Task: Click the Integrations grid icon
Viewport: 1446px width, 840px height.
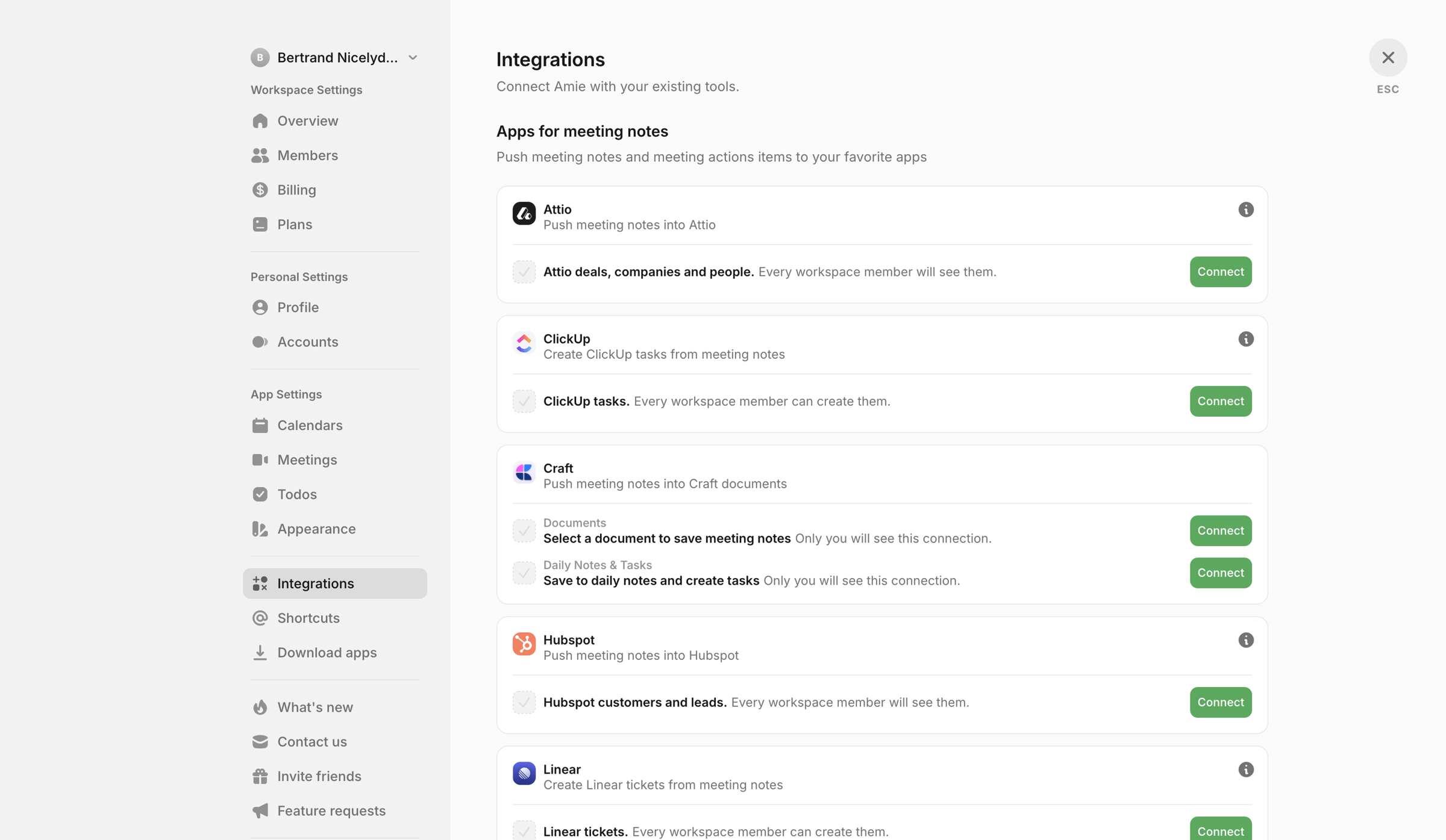Action: (260, 583)
